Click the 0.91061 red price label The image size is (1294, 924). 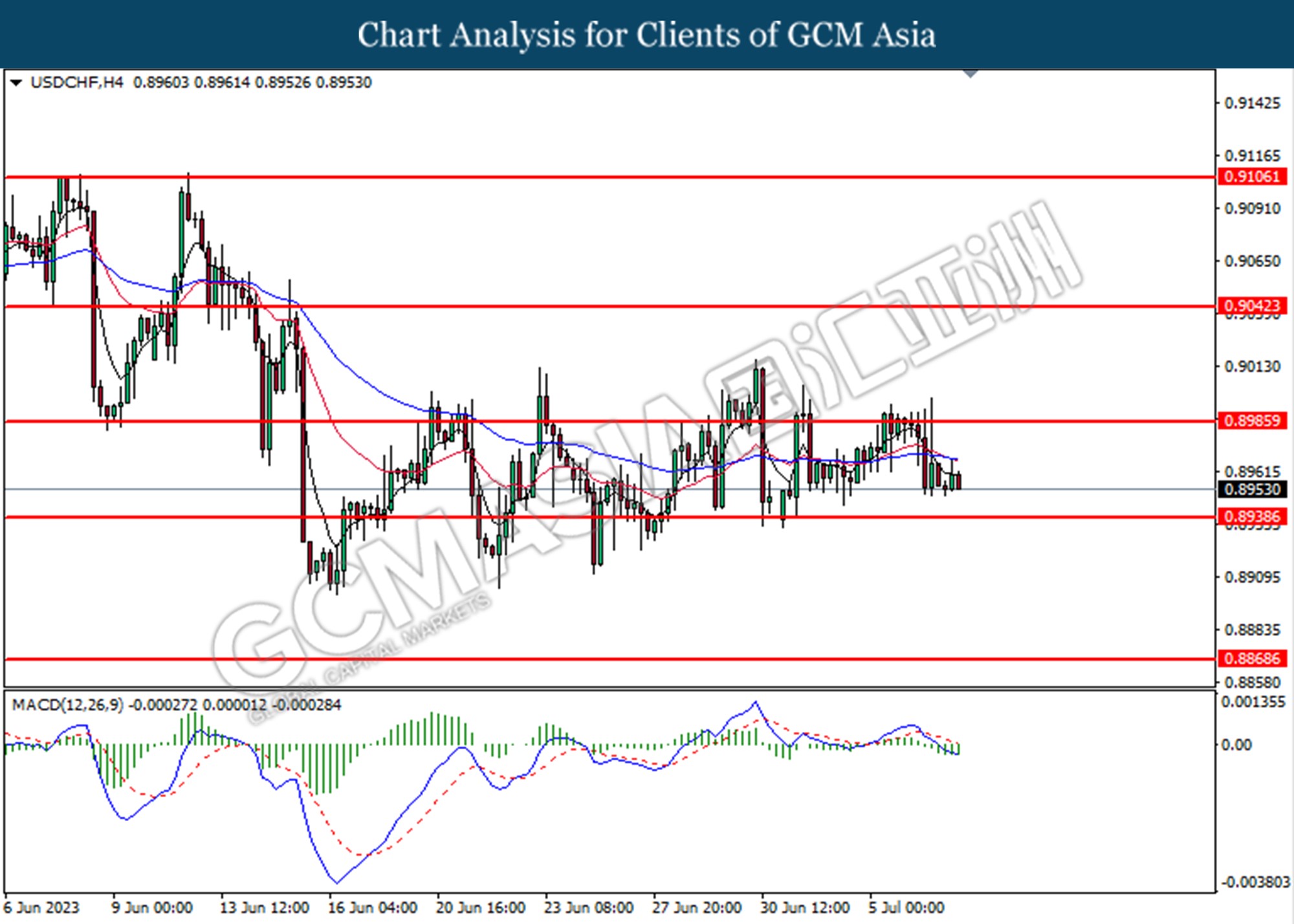1253,177
